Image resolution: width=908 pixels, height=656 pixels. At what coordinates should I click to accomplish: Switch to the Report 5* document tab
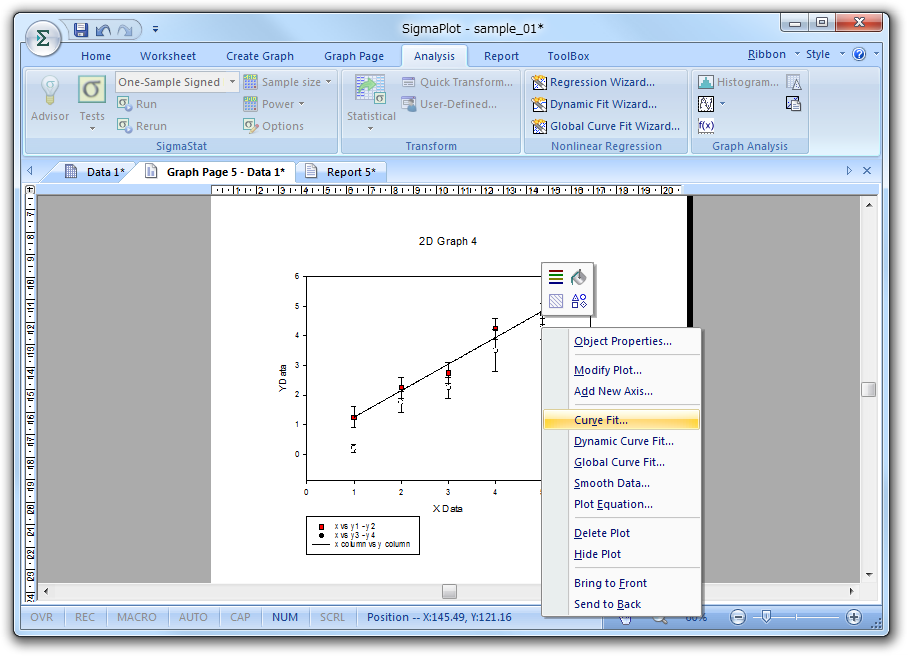click(341, 172)
